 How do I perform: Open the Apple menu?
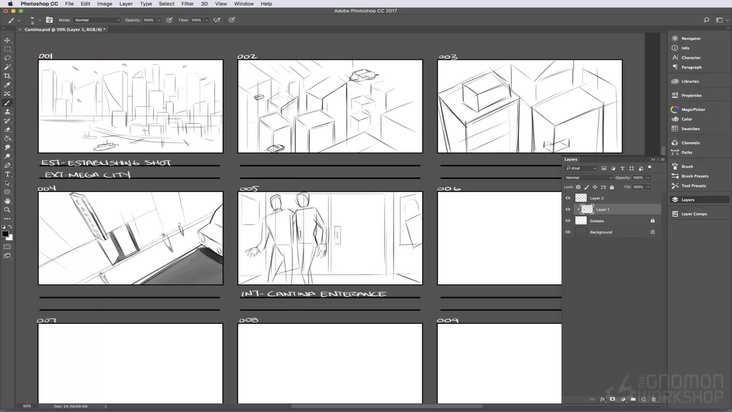(10, 4)
